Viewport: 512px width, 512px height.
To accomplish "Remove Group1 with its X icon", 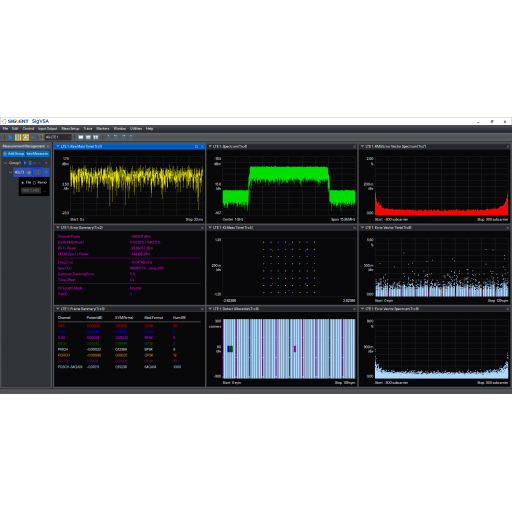I will [46, 163].
